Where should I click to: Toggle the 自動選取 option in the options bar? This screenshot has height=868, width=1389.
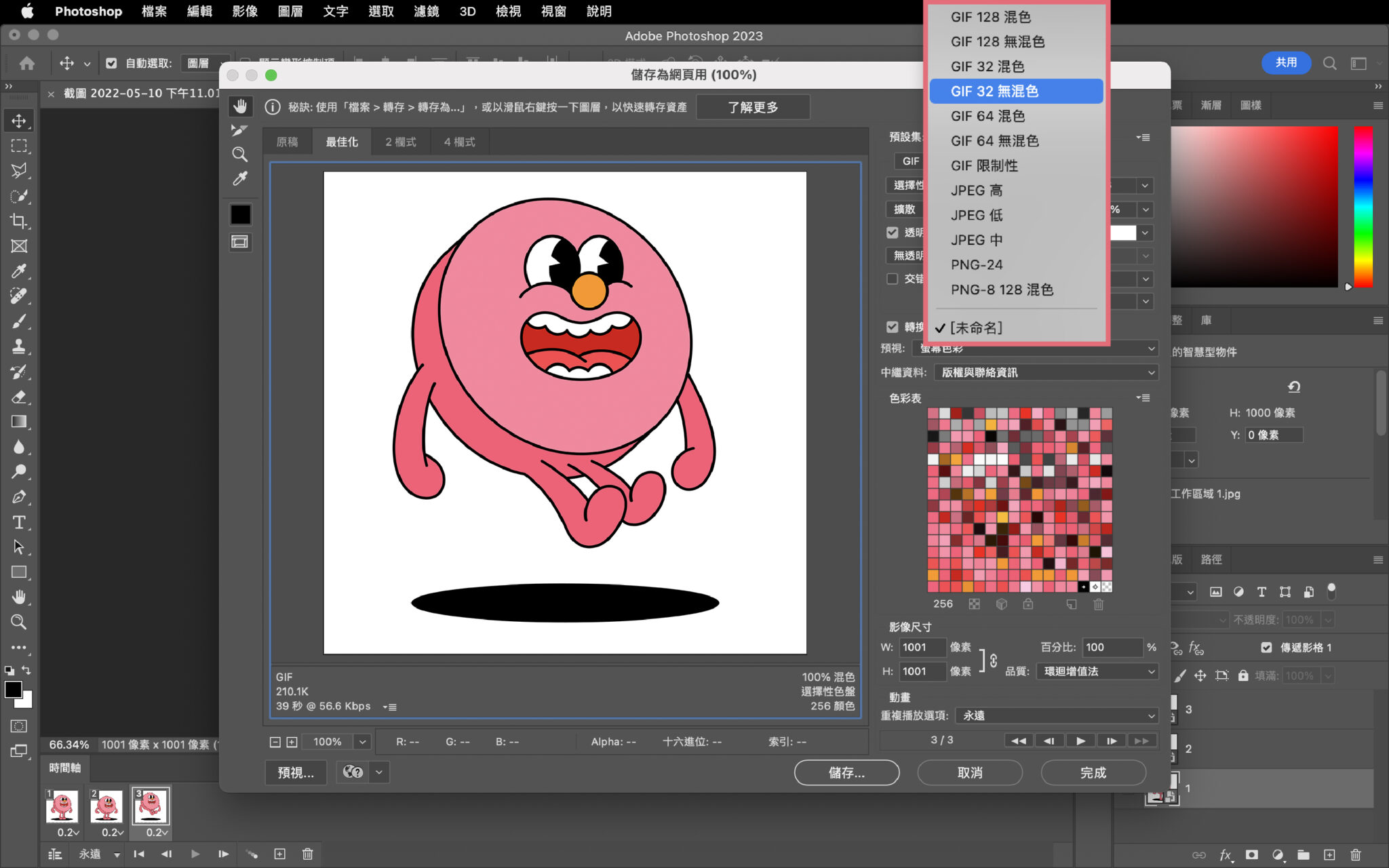(112, 62)
